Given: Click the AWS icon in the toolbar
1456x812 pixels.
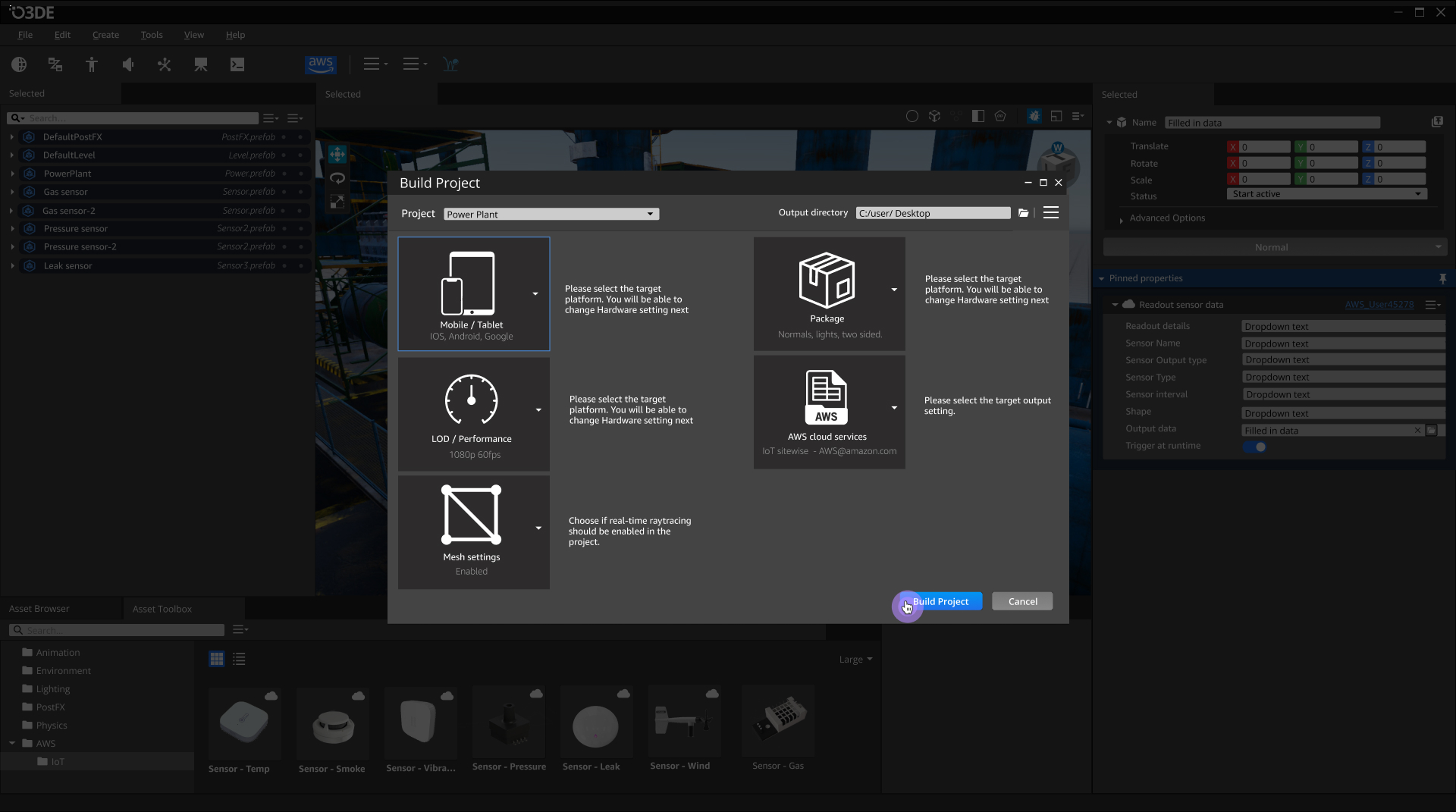Looking at the screenshot, I should point(320,64).
